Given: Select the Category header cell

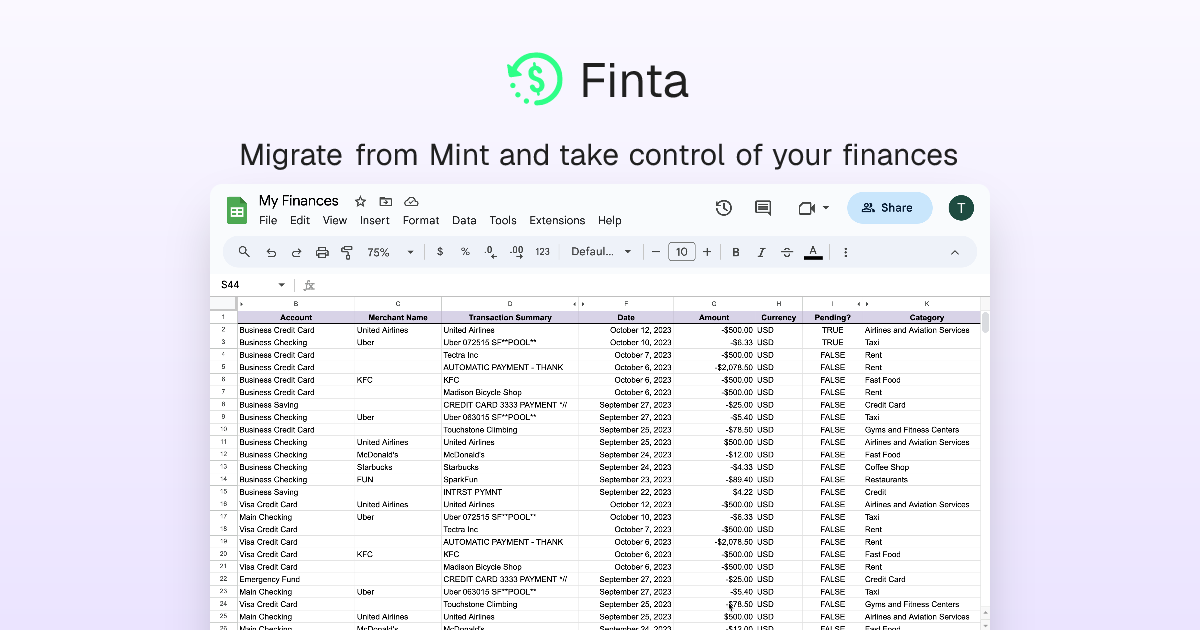Looking at the screenshot, I should tap(927, 317).
